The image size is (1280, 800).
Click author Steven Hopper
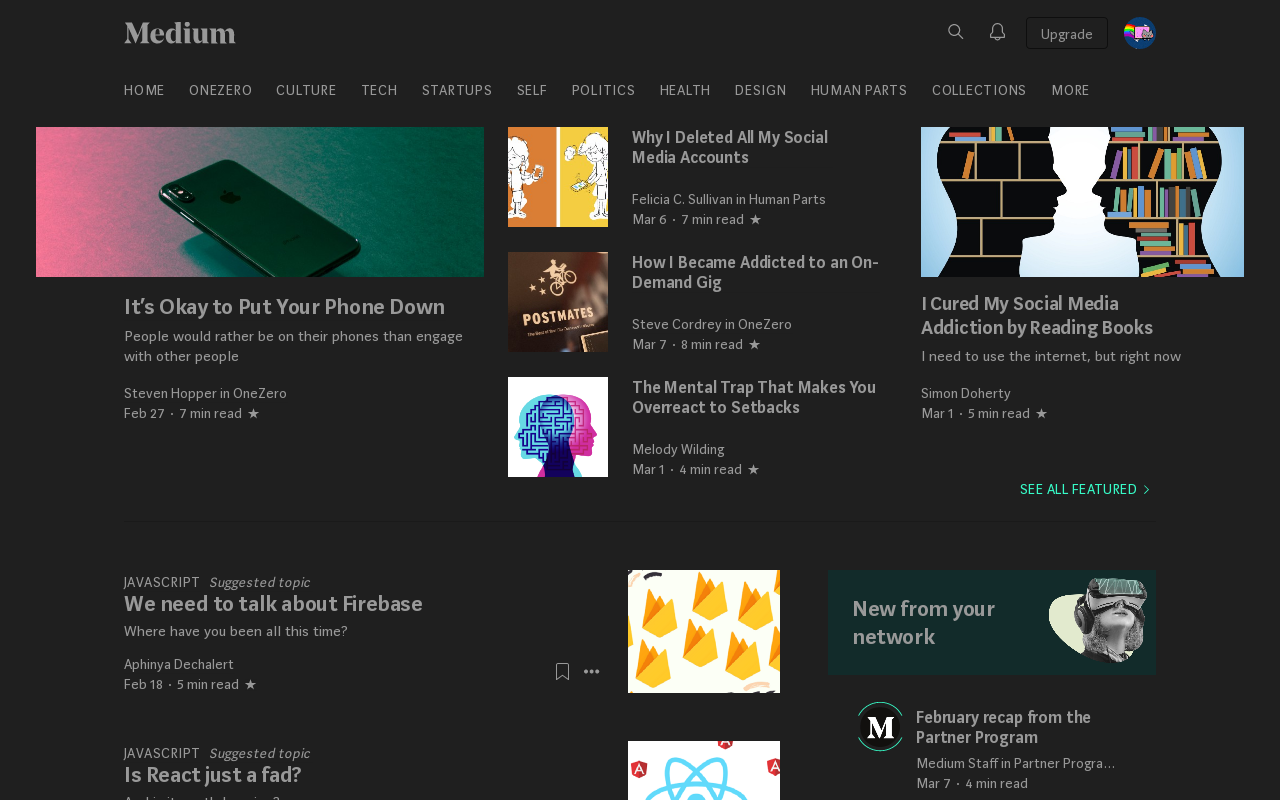pos(170,393)
